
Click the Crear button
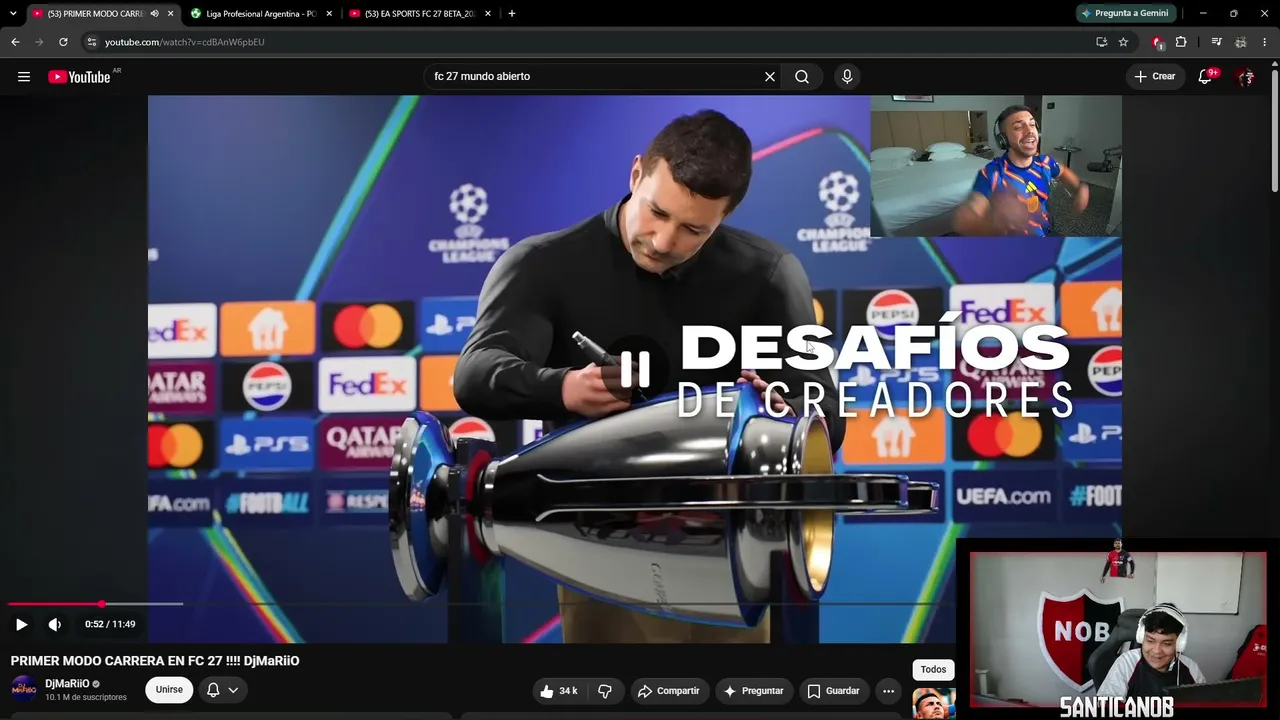tap(1155, 77)
